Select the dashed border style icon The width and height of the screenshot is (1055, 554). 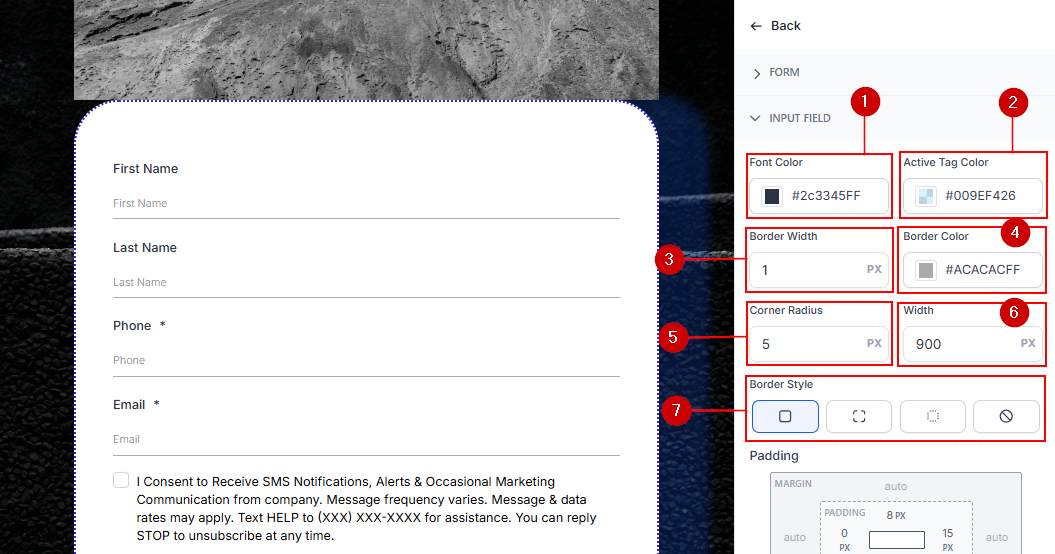tap(858, 416)
